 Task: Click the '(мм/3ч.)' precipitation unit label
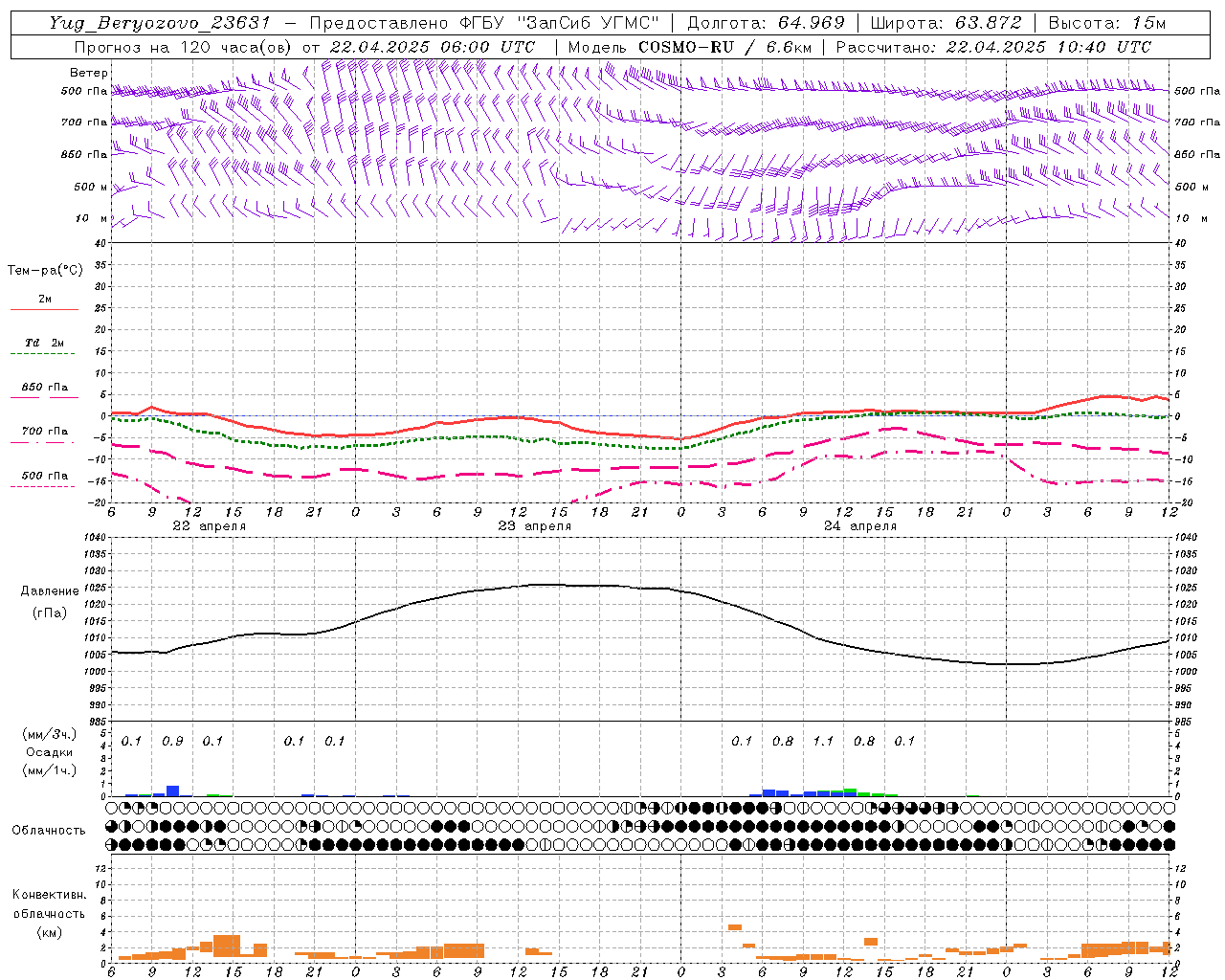(x=49, y=734)
